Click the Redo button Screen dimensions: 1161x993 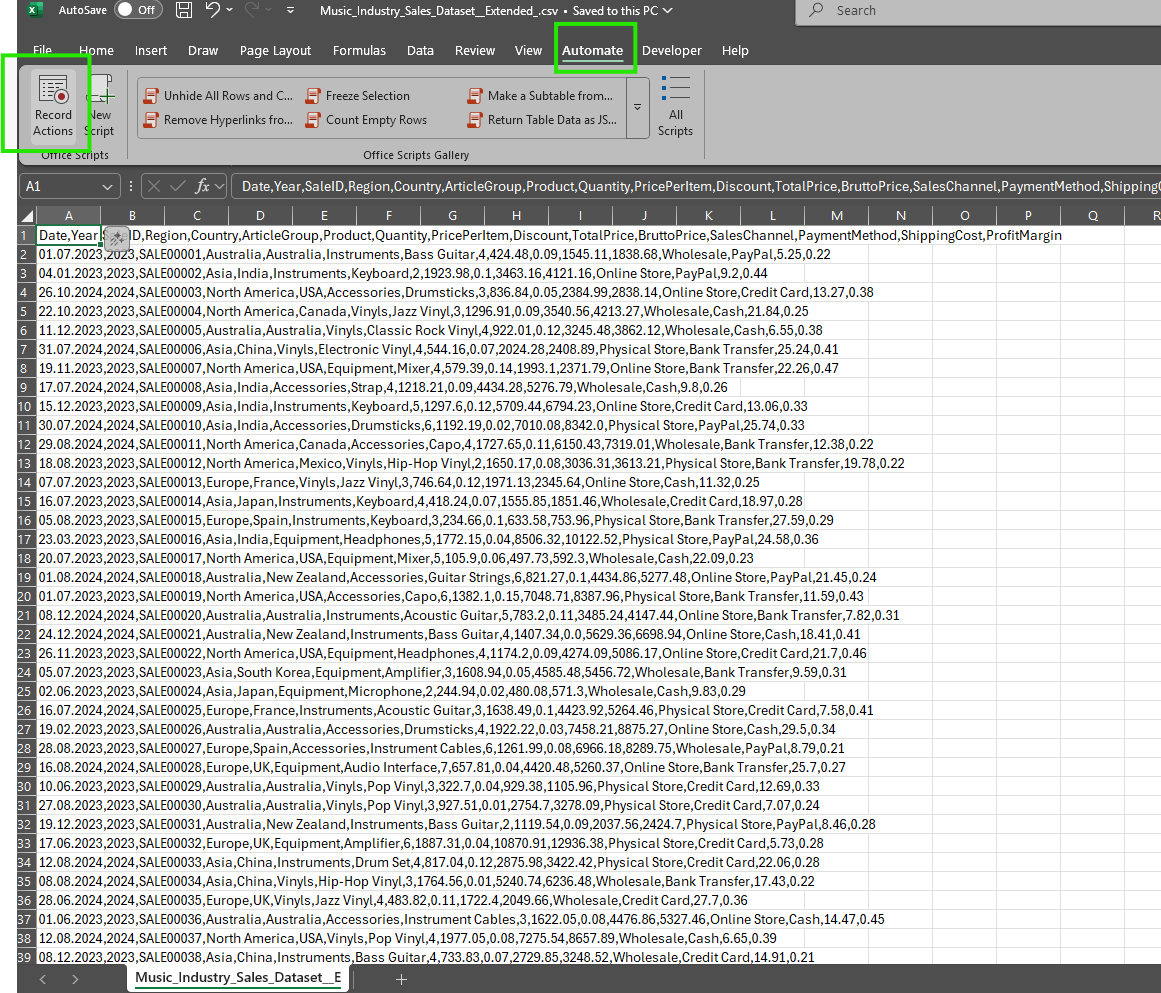click(252, 10)
